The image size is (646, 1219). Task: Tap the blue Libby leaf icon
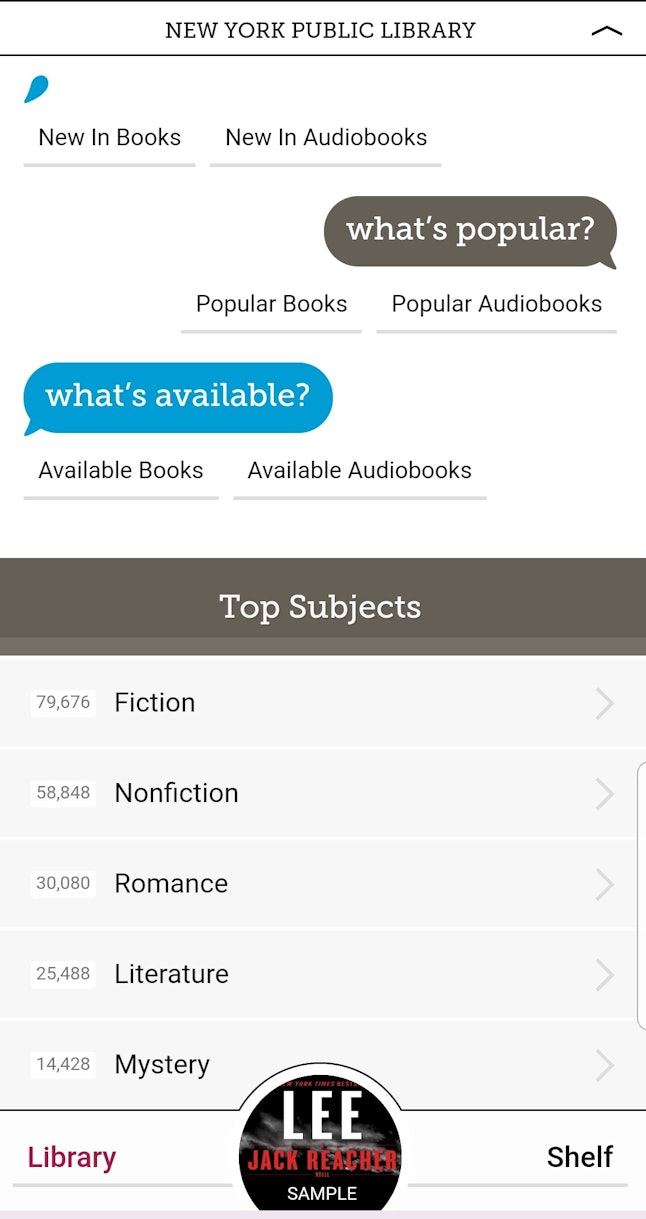click(36, 89)
